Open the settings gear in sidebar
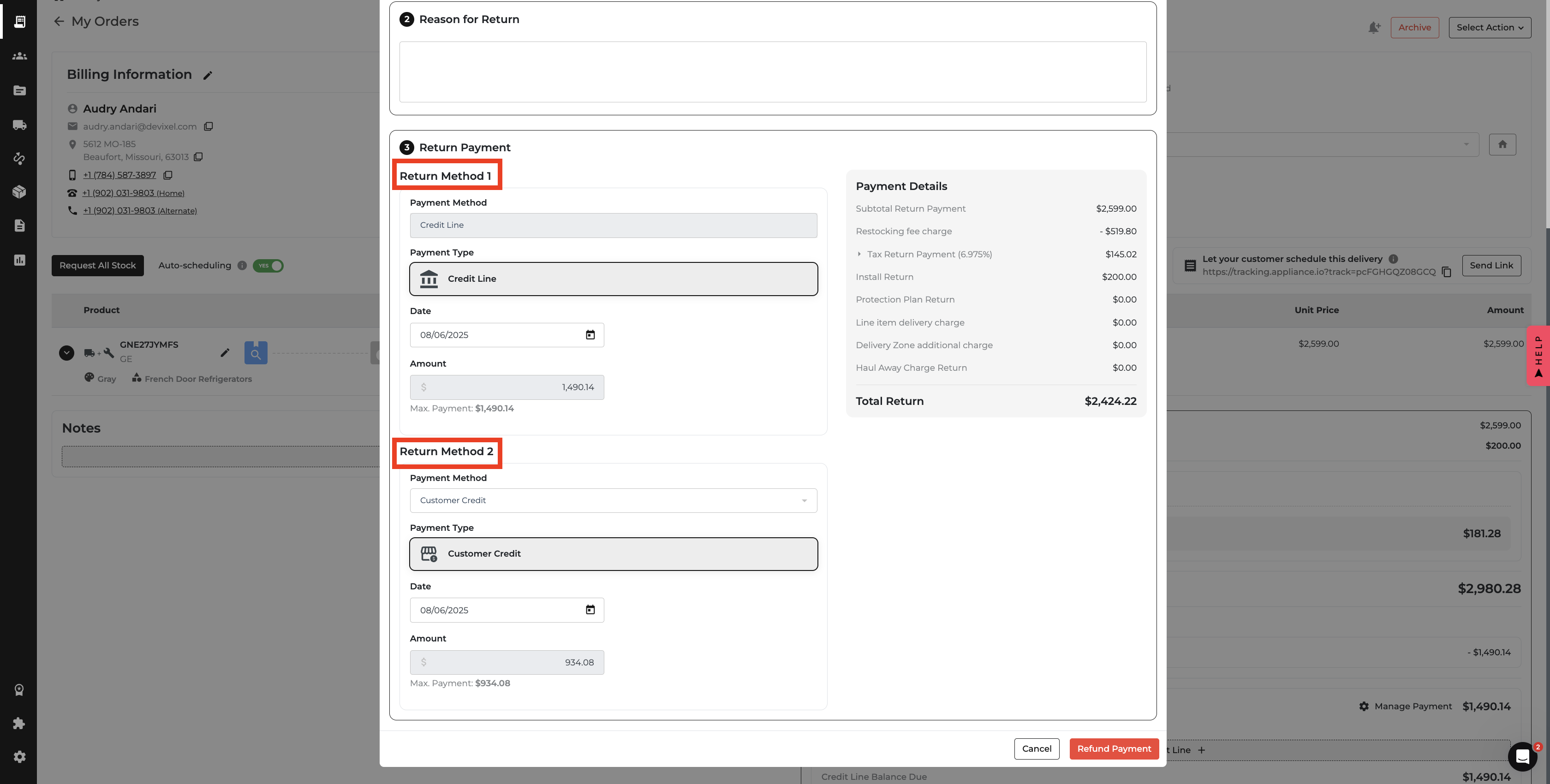 tap(19, 756)
